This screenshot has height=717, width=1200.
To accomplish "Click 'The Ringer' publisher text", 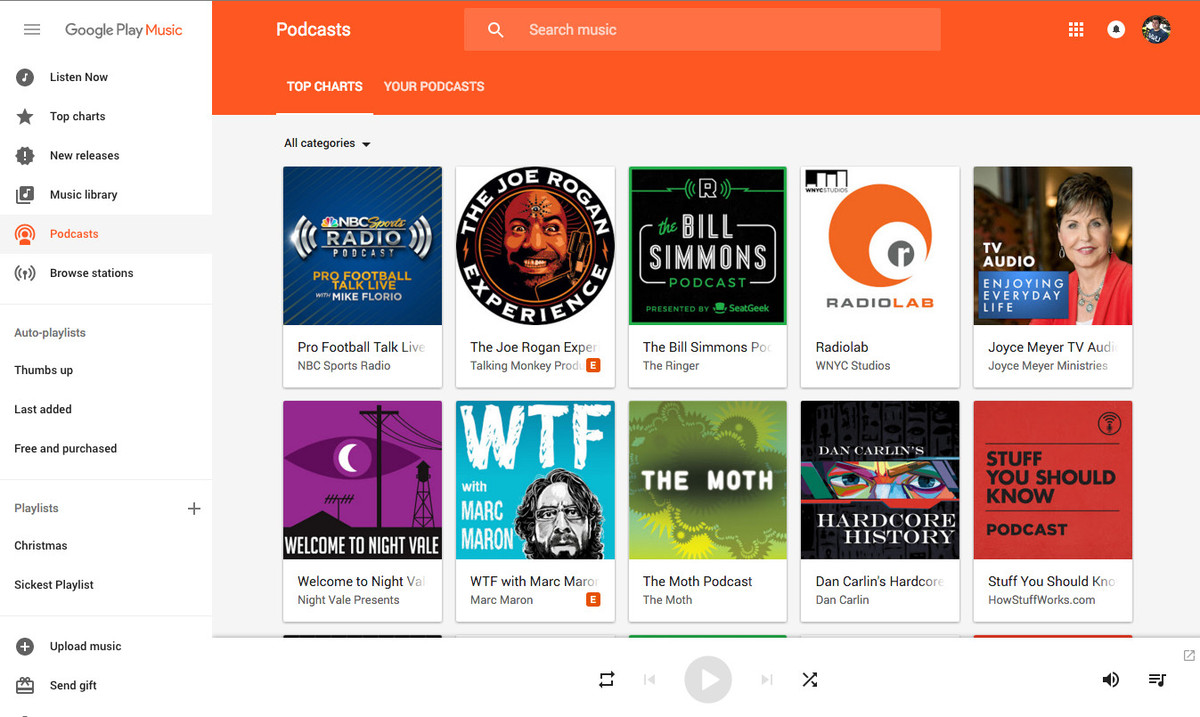I will tap(671, 366).
